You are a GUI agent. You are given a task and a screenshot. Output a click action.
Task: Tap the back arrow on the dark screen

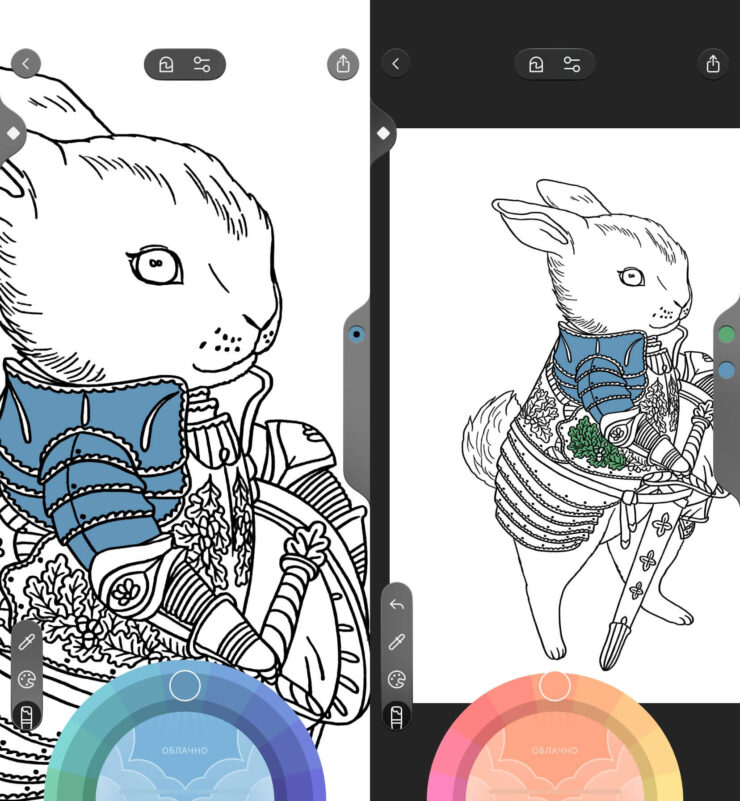coord(396,64)
